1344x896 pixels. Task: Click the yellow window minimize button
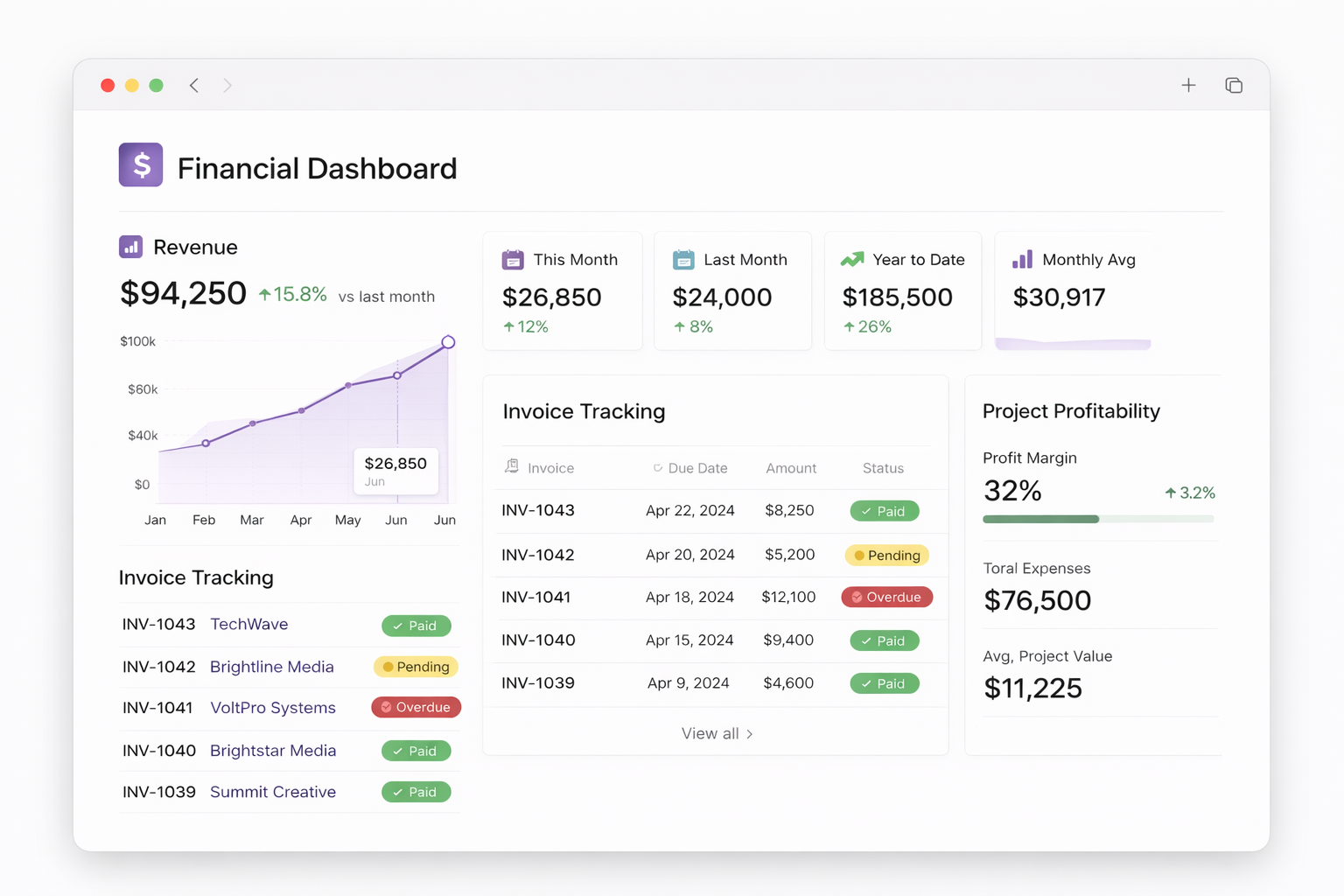(x=132, y=85)
